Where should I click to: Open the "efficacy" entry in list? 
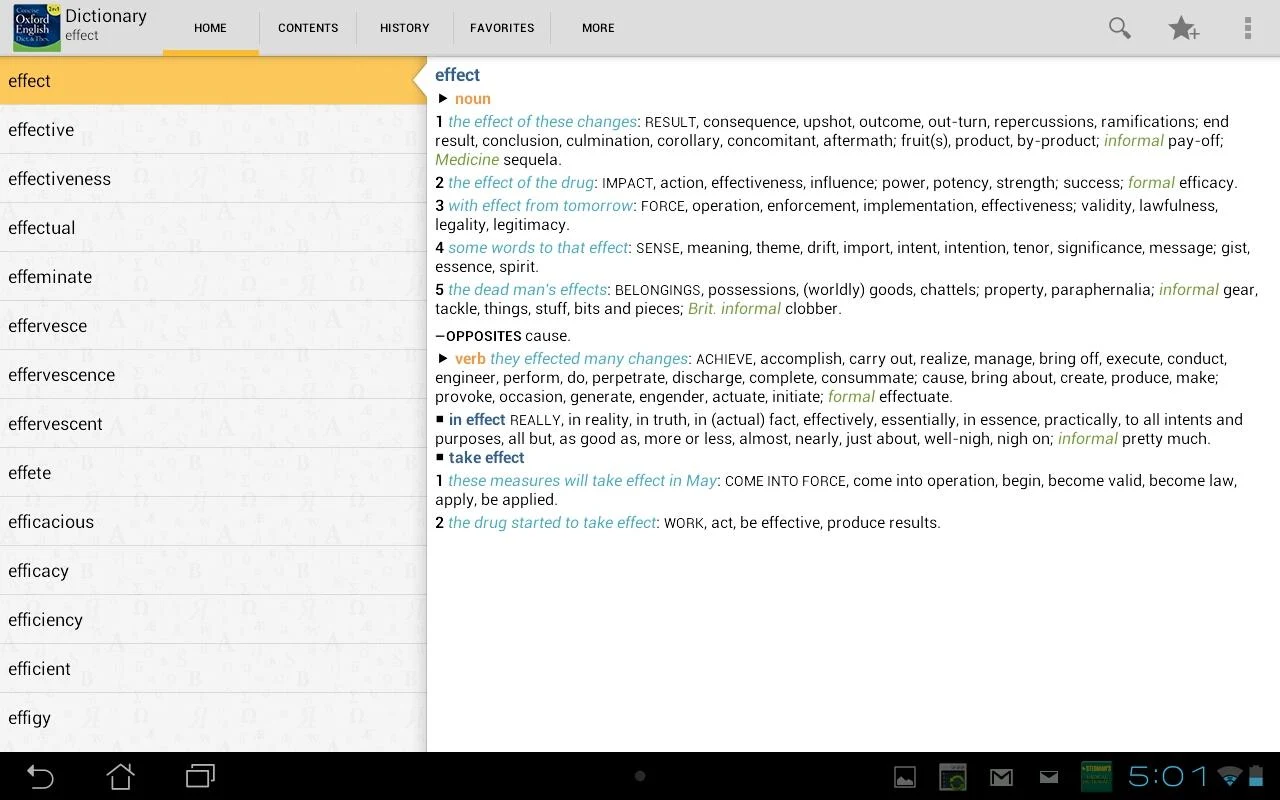38,571
